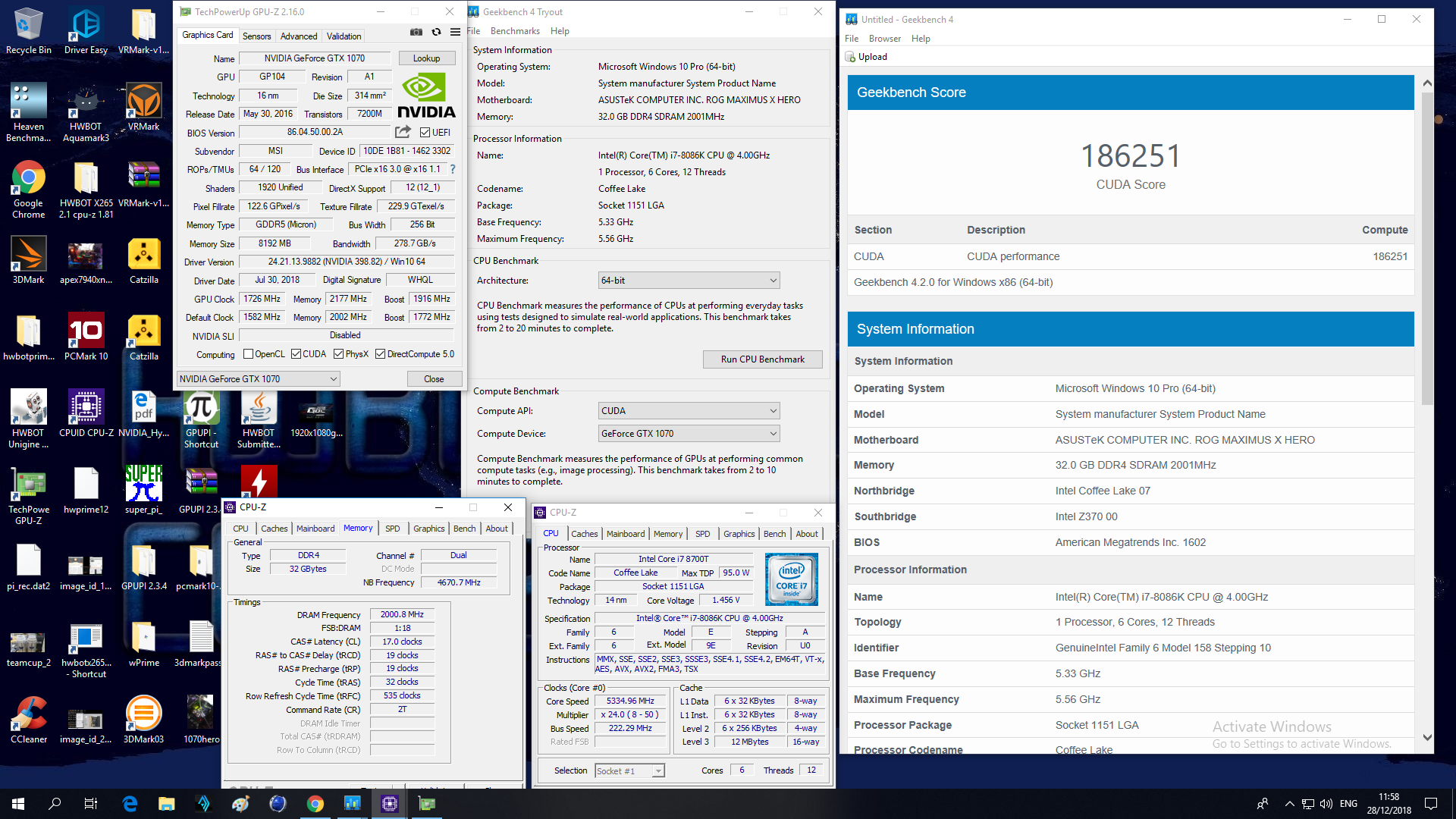The width and height of the screenshot is (1456, 819).
Task: Open the File menu in Geekbench 4 window
Action: click(852, 39)
